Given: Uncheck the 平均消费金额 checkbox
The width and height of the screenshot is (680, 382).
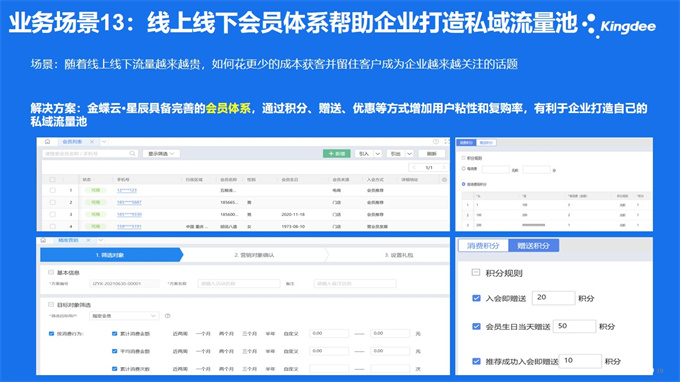Looking at the screenshot, I should [x=114, y=351].
